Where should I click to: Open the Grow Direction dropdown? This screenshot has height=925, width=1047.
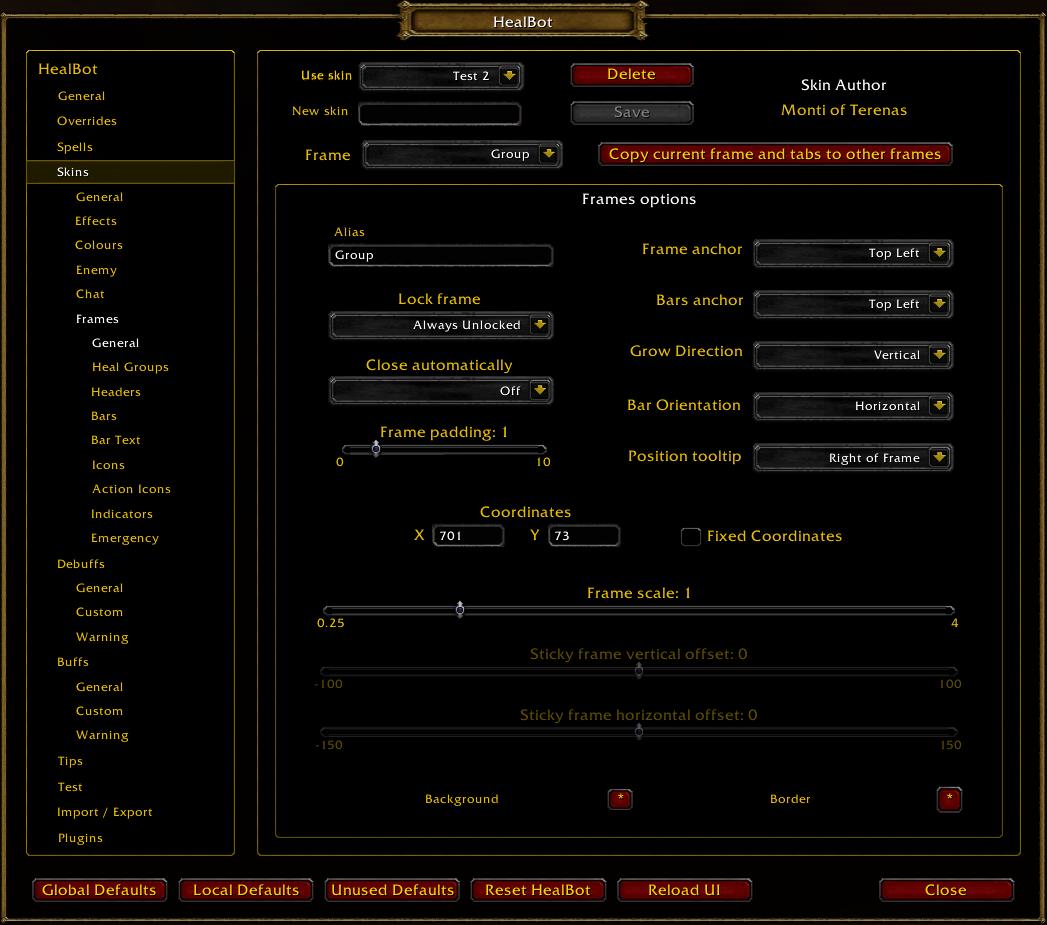[x=938, y=355]
